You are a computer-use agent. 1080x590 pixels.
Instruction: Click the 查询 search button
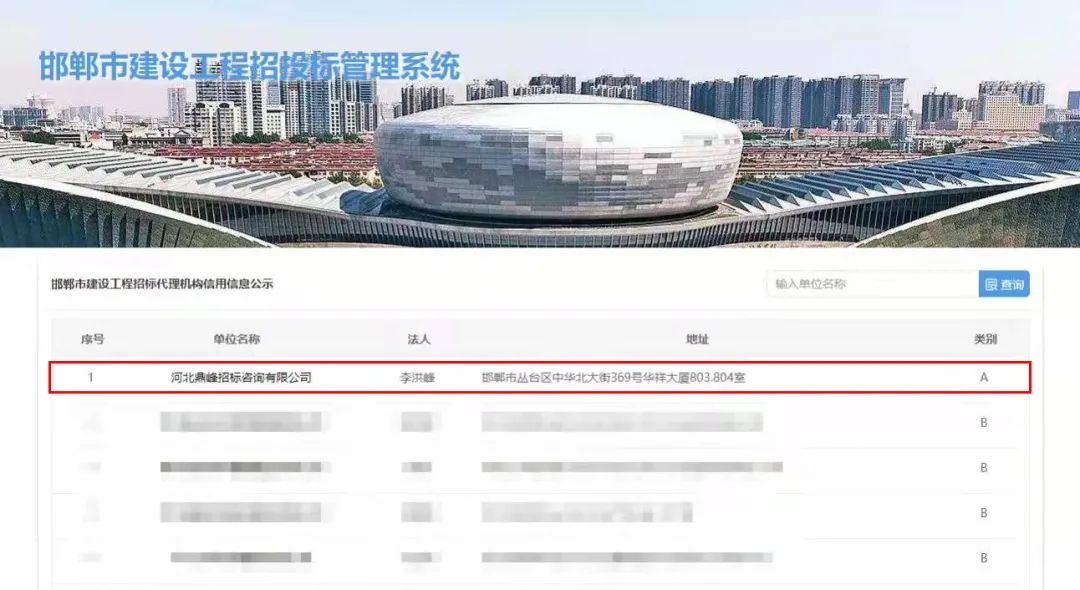click(1004, 284)
